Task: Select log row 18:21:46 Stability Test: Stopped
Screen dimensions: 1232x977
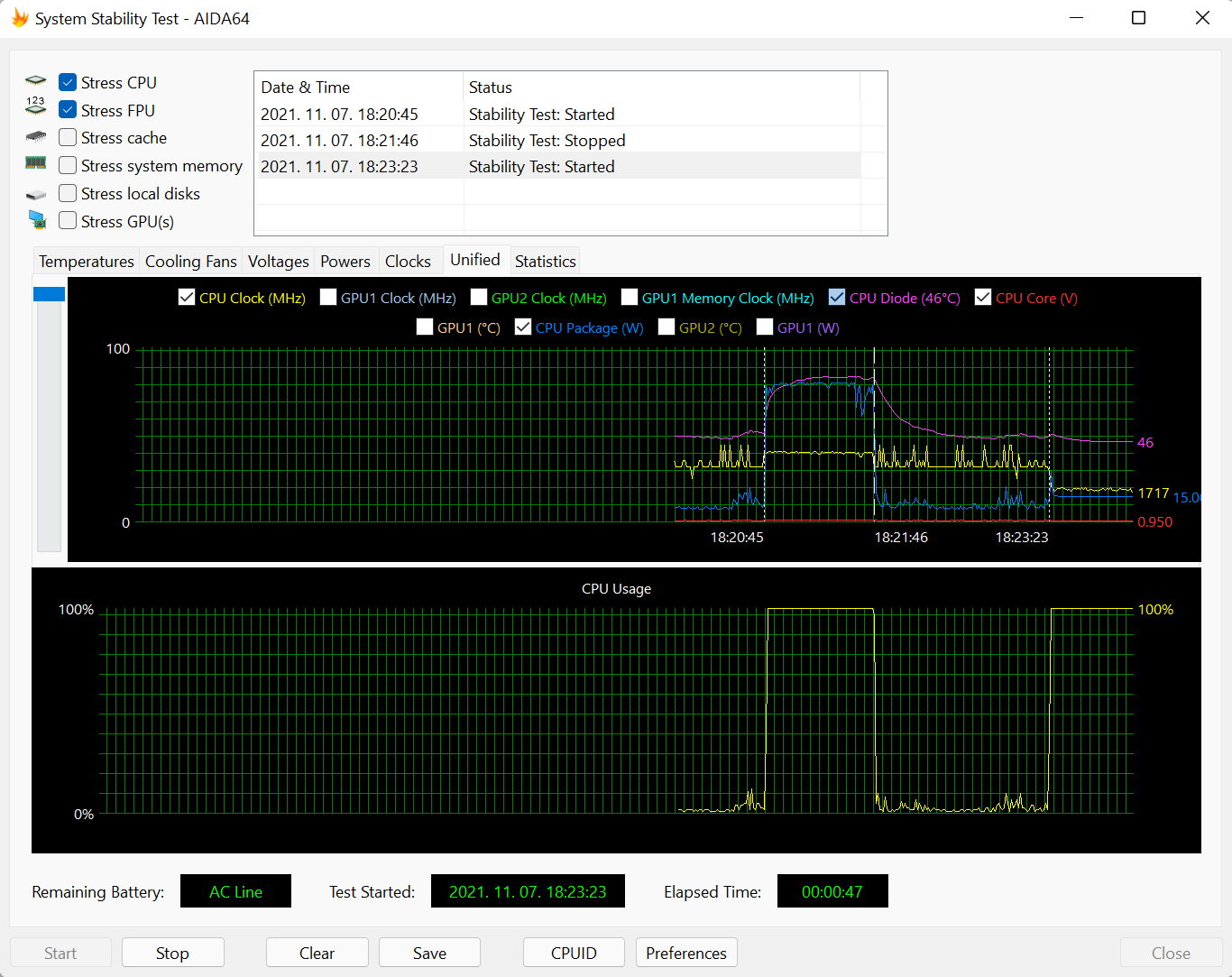Action: [557, 140]
